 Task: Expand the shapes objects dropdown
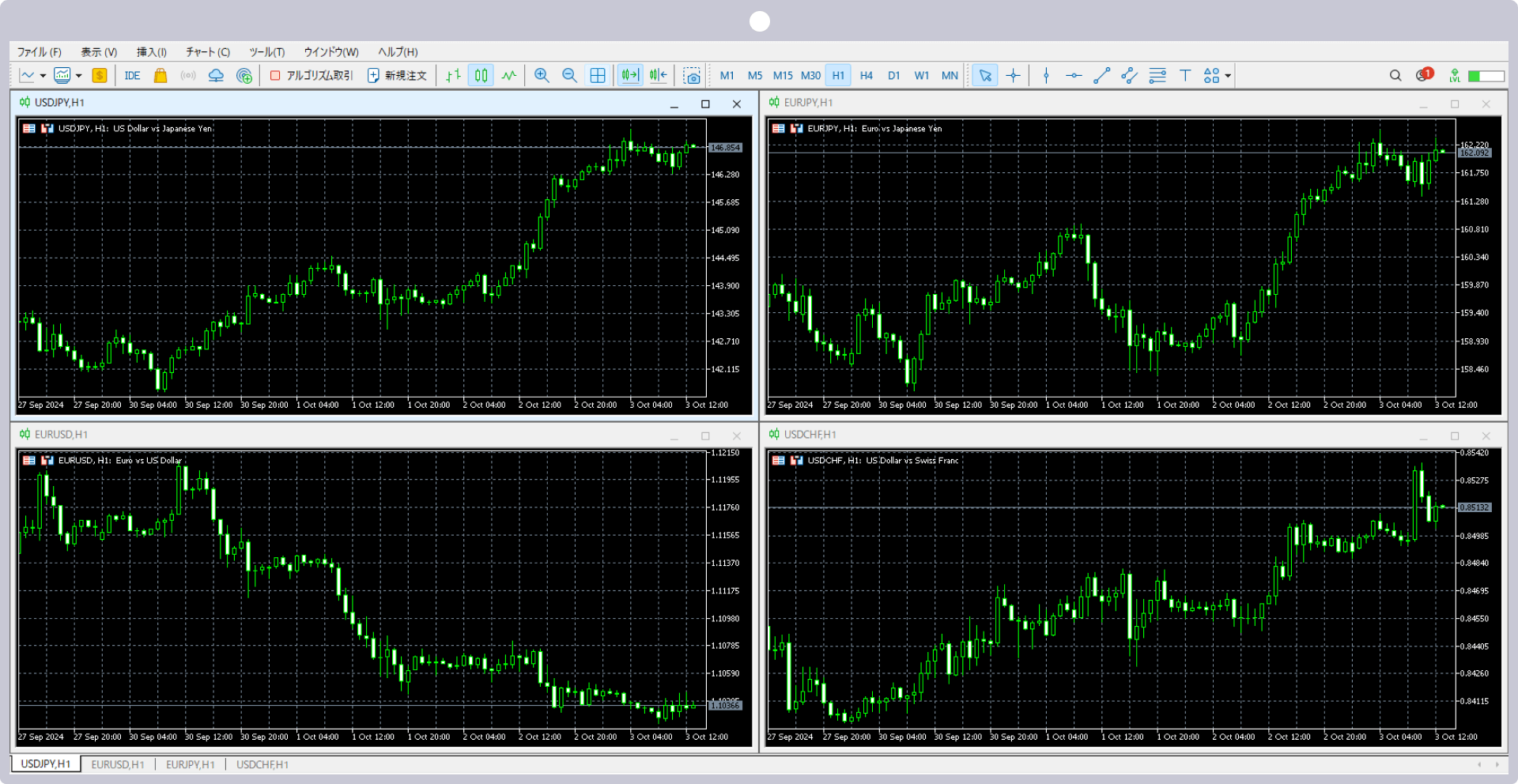pyautogui.click(x=1228, y=77)
